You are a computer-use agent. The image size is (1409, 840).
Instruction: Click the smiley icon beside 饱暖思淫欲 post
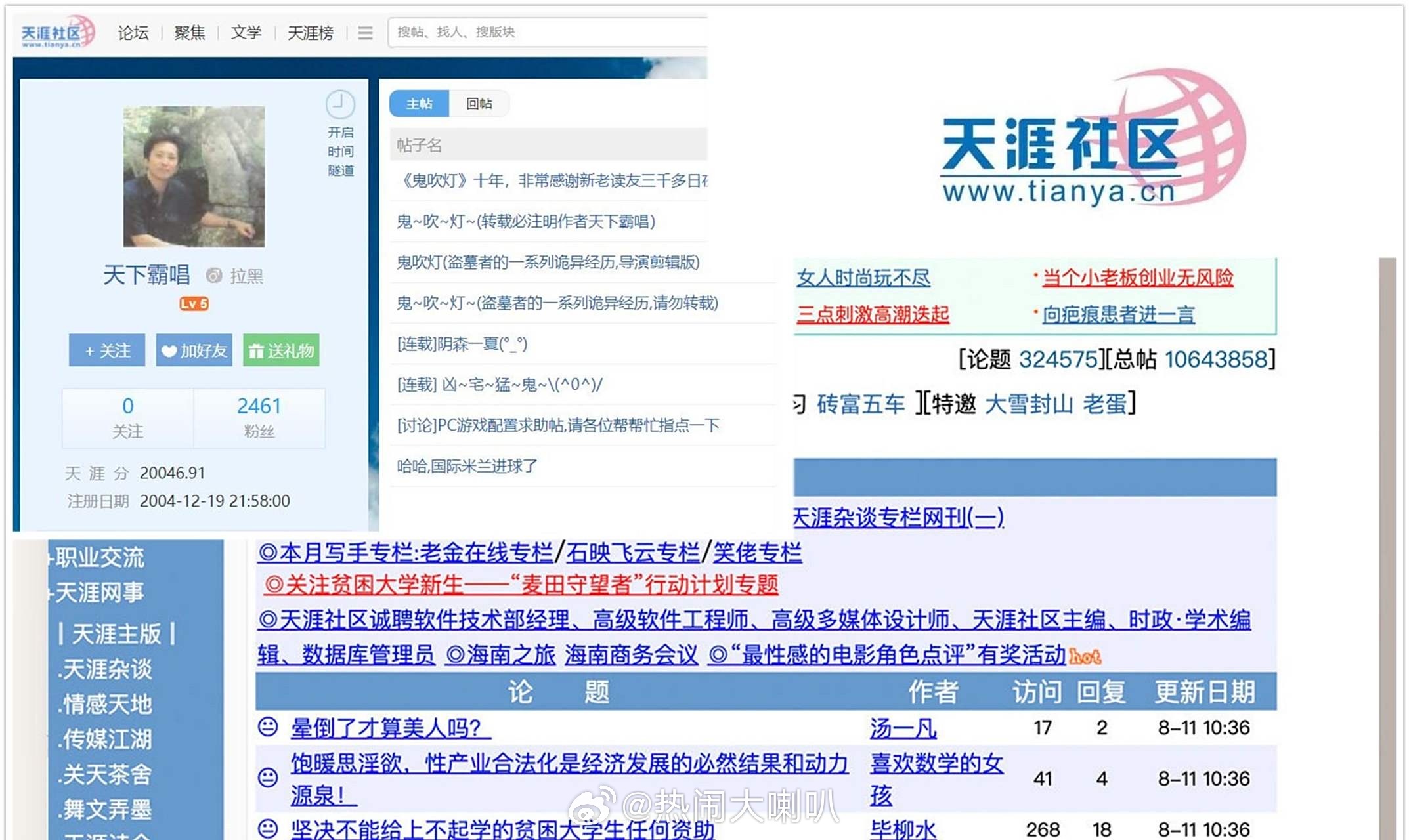[x=268, y=778]
